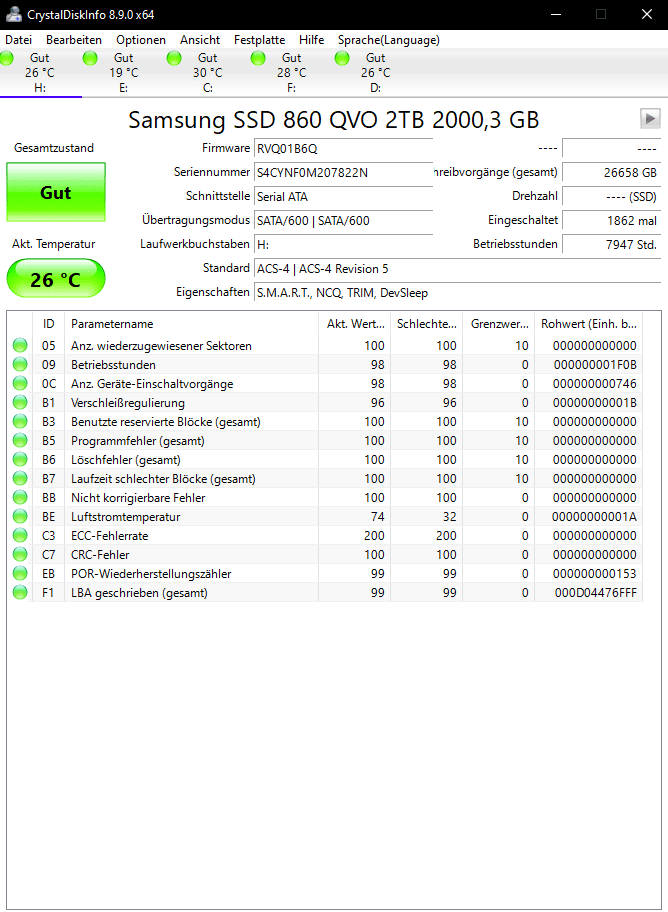
Task: Click raw value 000000001F0B
Action: tap(595, 365)
